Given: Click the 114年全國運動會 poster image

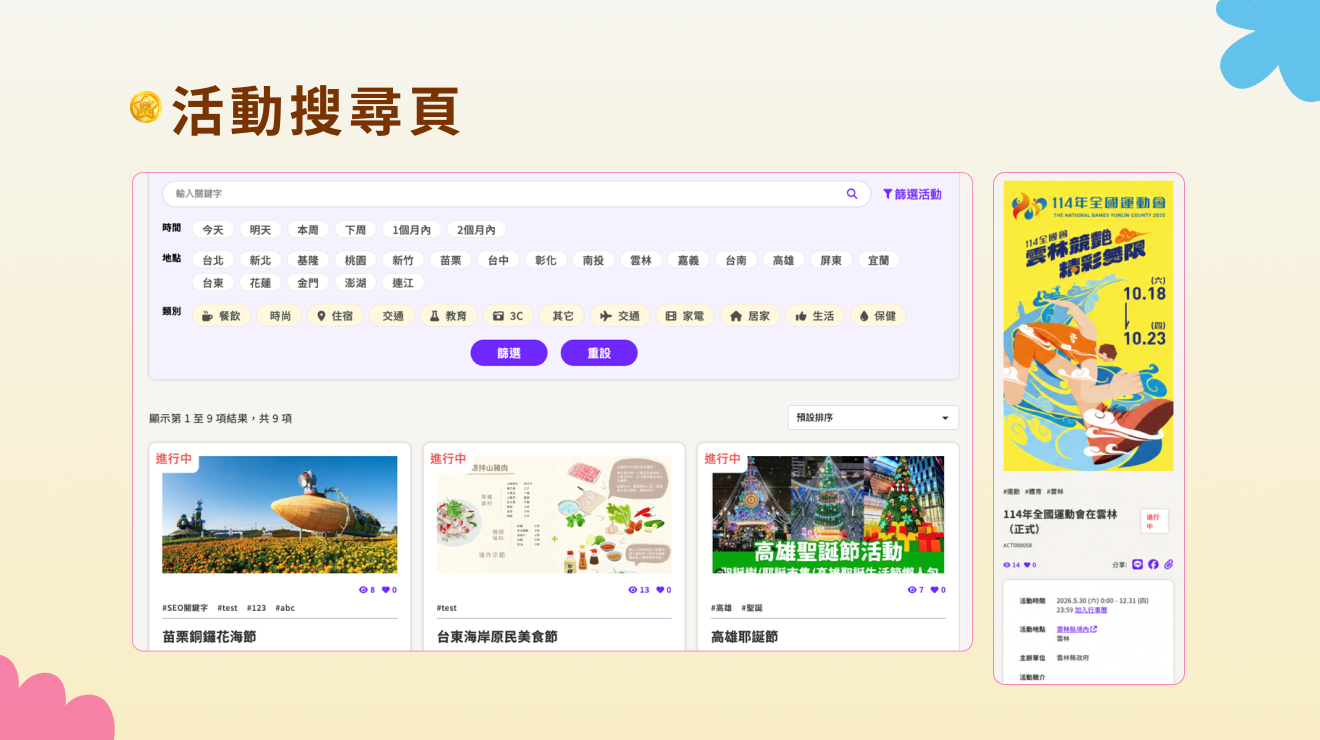Looking at the screenshot, I should click(1088, 326).
